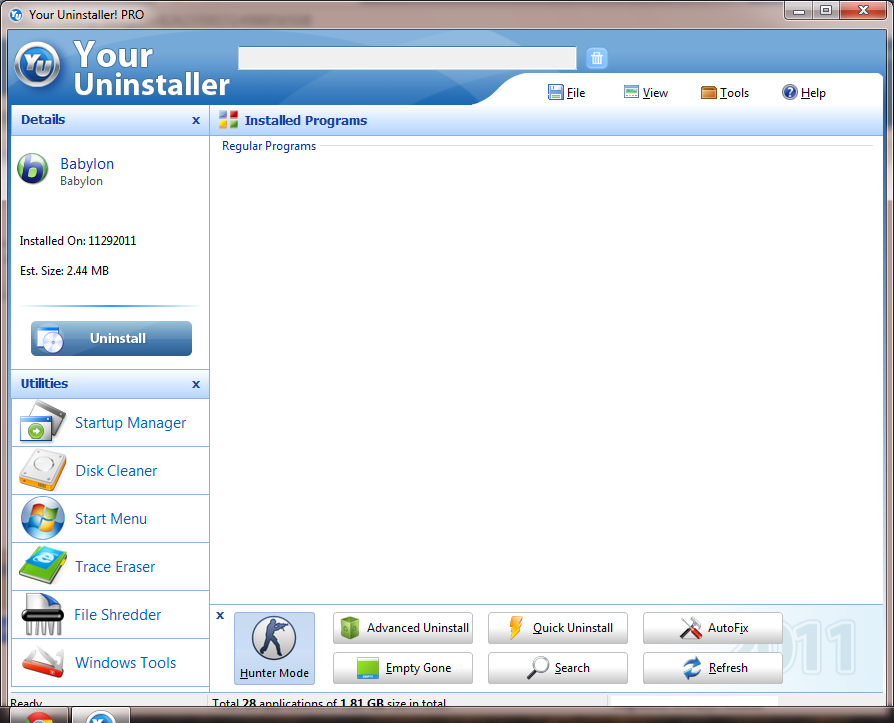The height and width of the screenshot is (723, 894).
Task: Run AutoFix
Action: (713, 628)
